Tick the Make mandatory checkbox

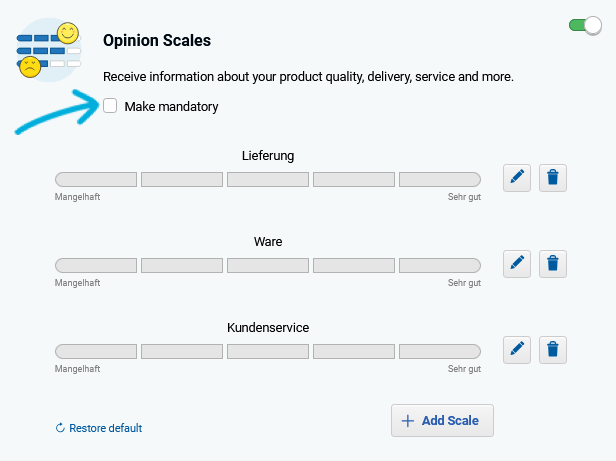[110, 106]
